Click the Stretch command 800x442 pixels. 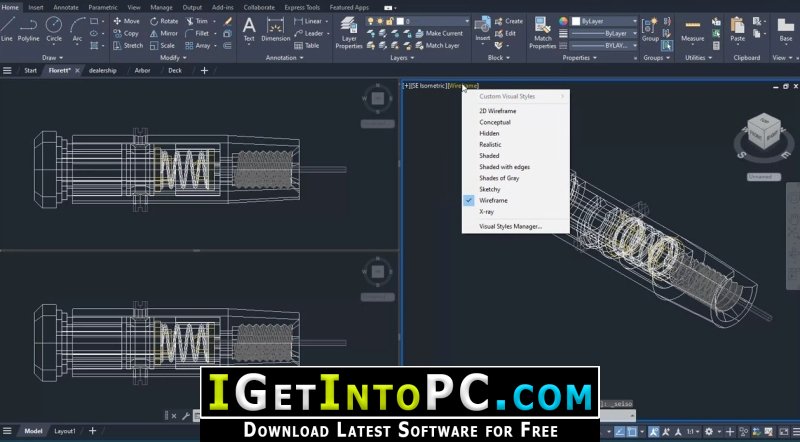[128, 45]
